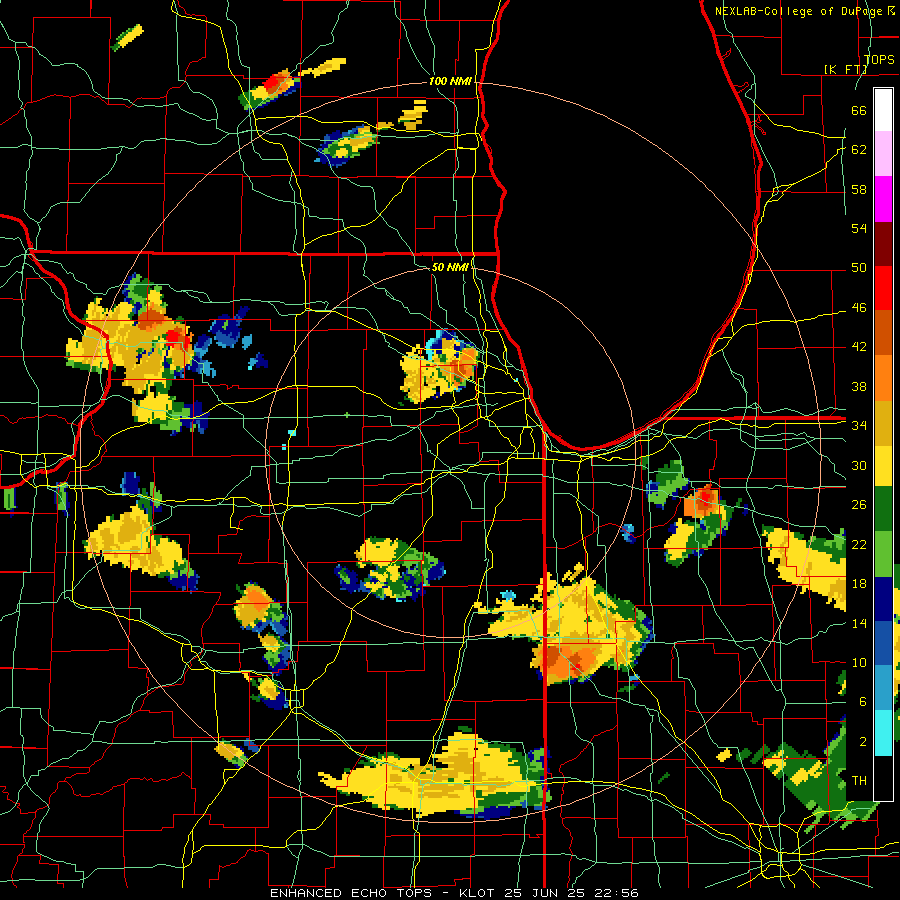Click the '34' legend value
The width and height of the screenshot is (900, 900).
pyautogui.click(x=859, y=426)
